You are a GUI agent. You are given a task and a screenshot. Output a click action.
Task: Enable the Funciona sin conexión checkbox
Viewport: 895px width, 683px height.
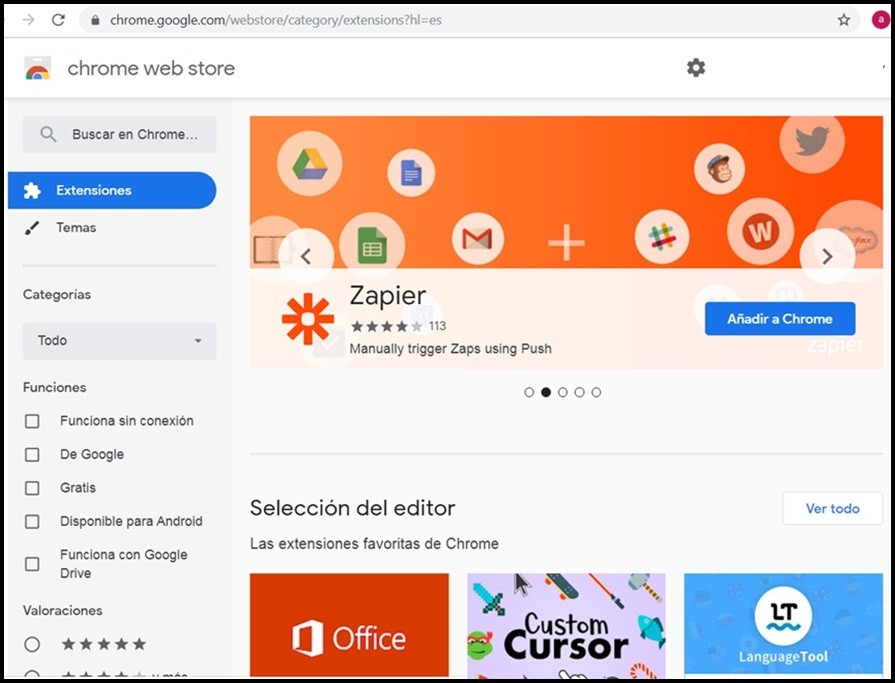[x=32, y=421]
